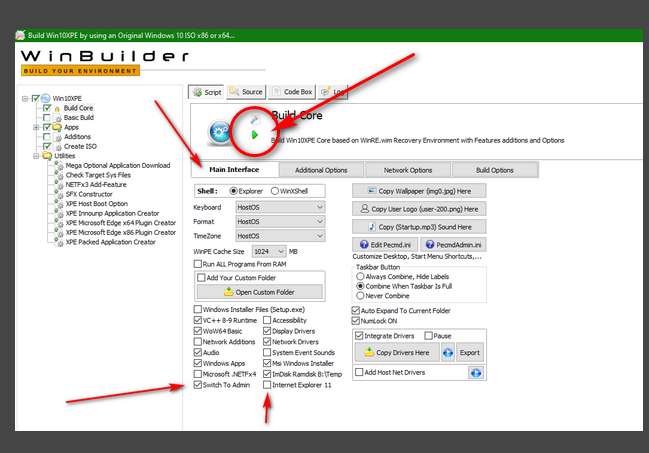Click the script icon beside XPE Innounp Application Creator

point(58,213)
